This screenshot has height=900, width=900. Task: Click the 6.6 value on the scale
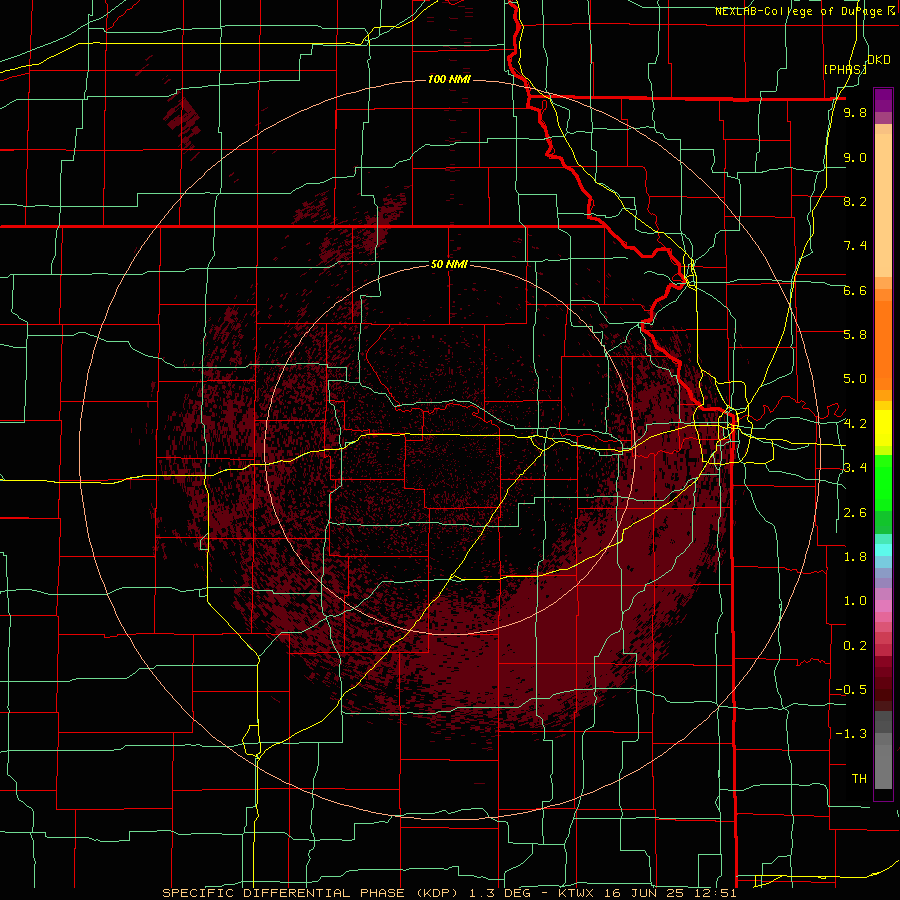pyautogui.click(x=855, y=290)
